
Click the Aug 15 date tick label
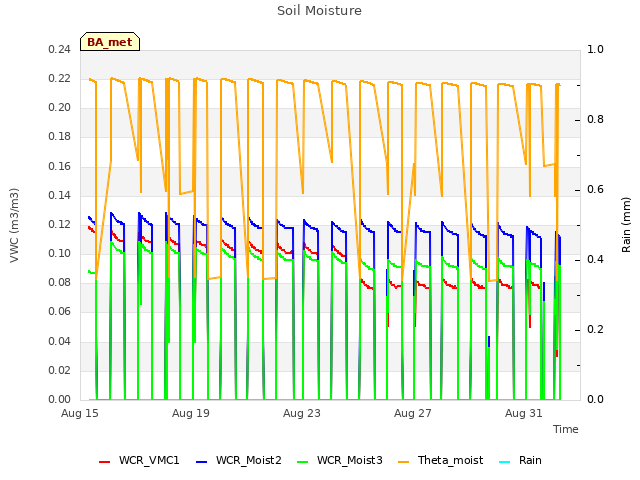[x=80, y=413]
